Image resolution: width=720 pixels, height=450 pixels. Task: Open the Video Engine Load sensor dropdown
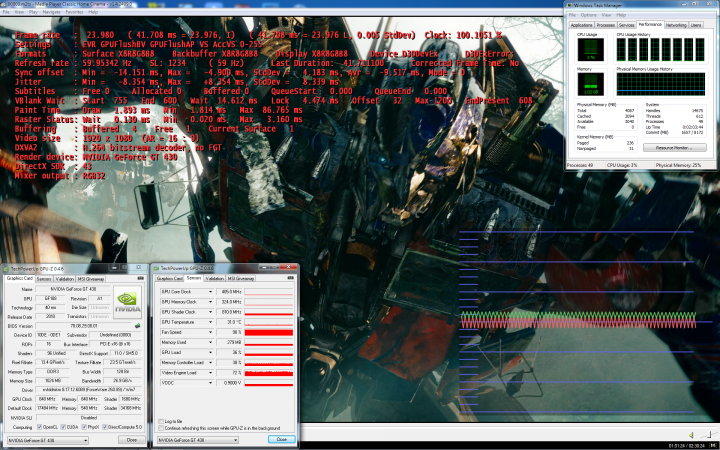coord(210,372)
